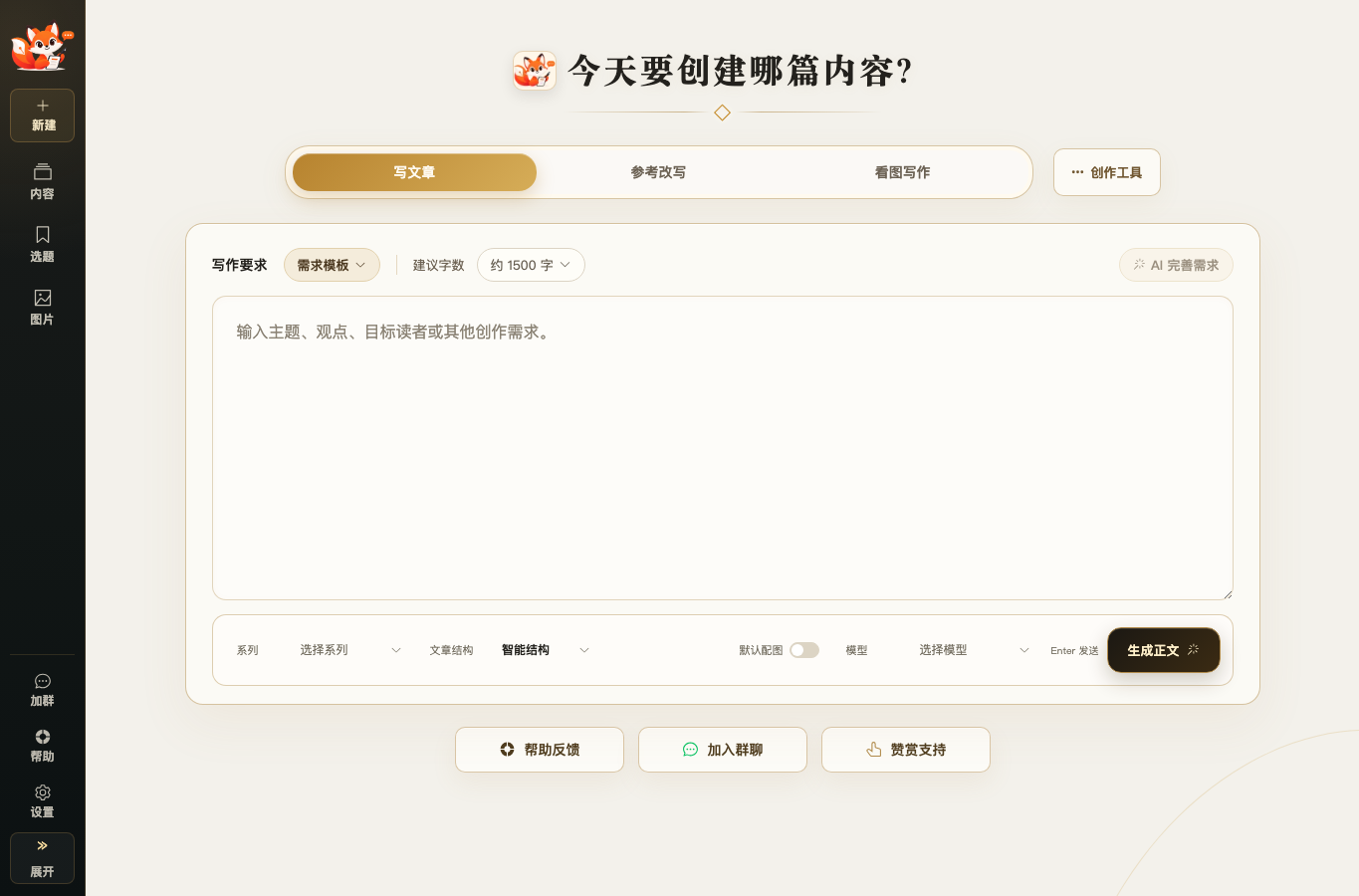1359x896 pixels.
Task: Click the 建议字数 label
Action: pos(438,265)
